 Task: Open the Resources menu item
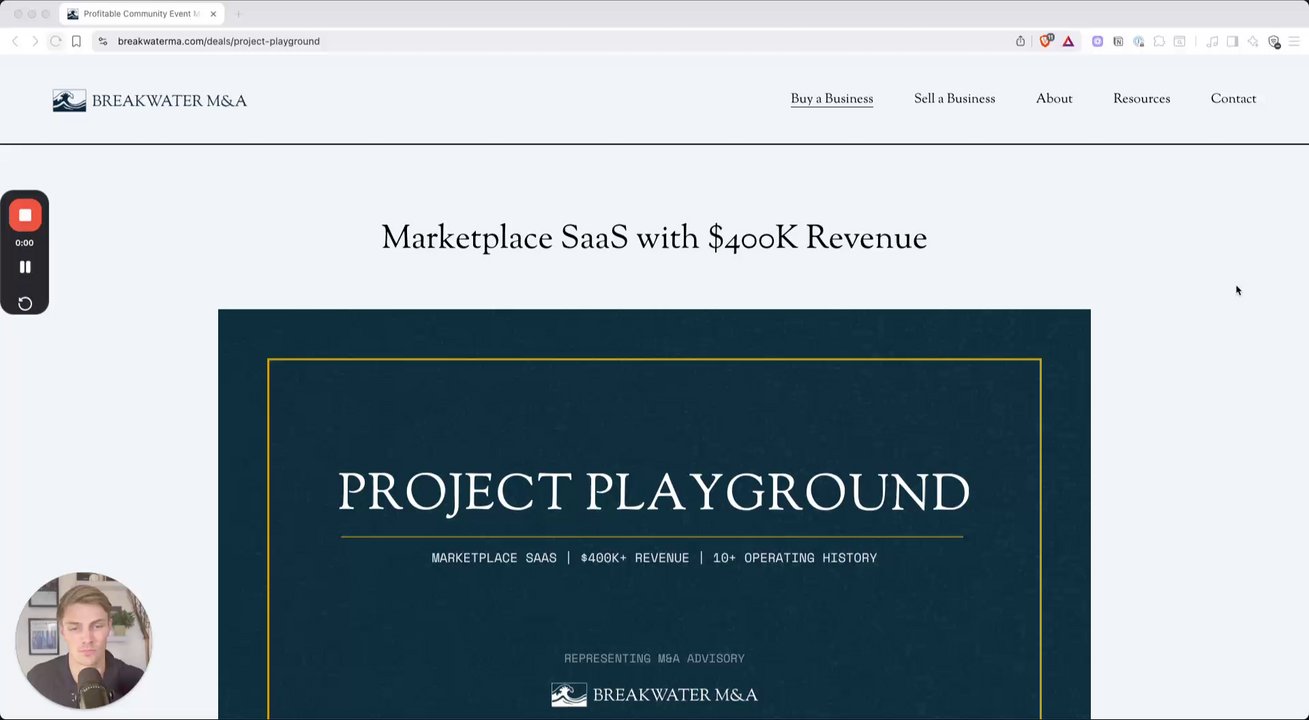point(1141,98)
